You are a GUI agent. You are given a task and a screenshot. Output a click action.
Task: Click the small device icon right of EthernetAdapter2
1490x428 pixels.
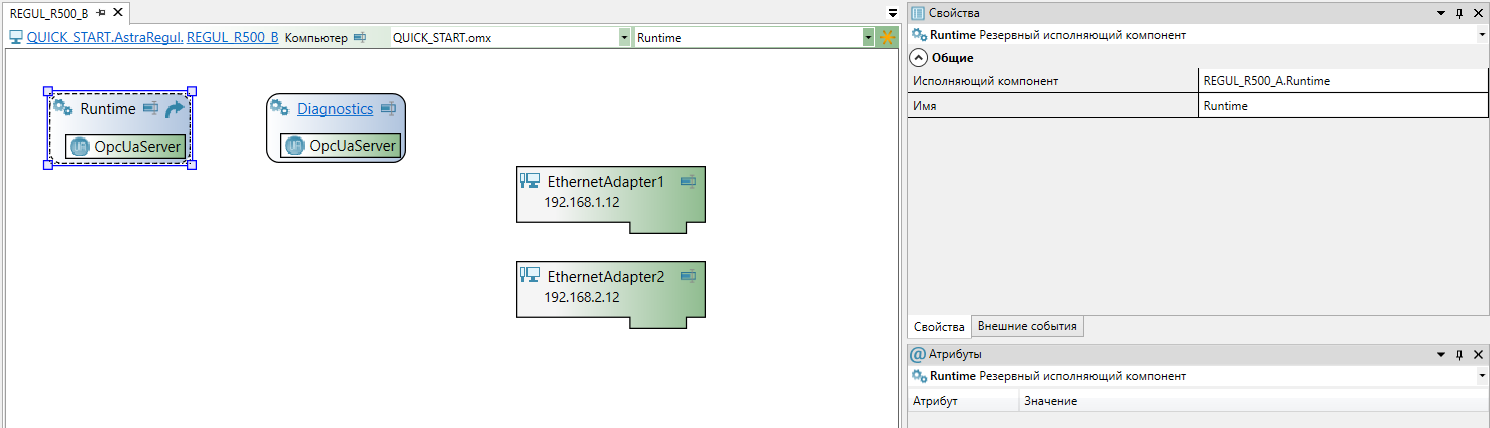click(x=687, y=276)
